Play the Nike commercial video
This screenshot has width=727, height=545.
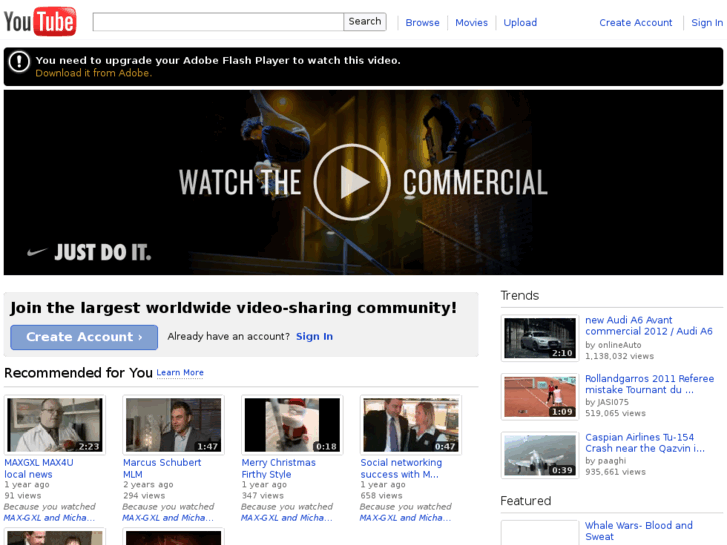coord(352,182)
